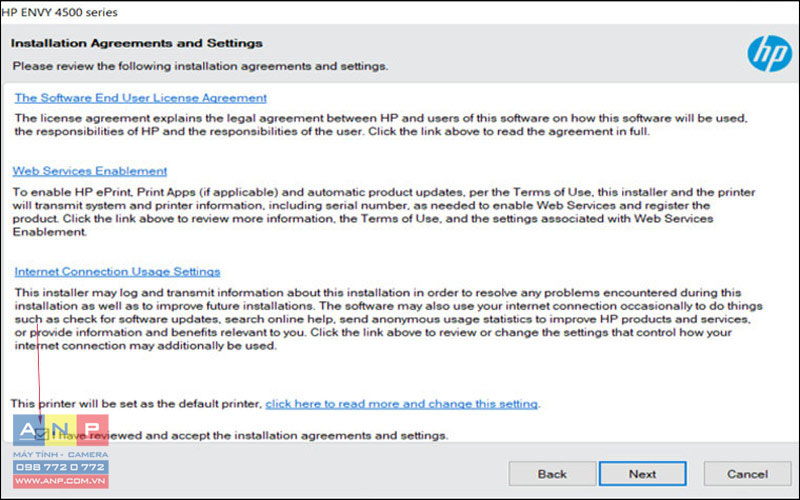
Task: Click the 'Please review the following' subtitle
Action: click(x=201, y=66)
